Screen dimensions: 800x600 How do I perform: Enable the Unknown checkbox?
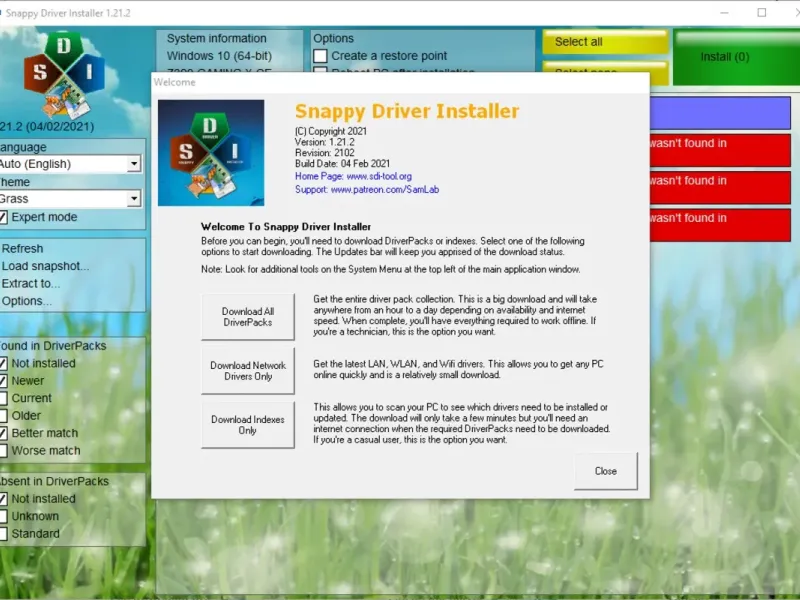[x=4, y=516]
